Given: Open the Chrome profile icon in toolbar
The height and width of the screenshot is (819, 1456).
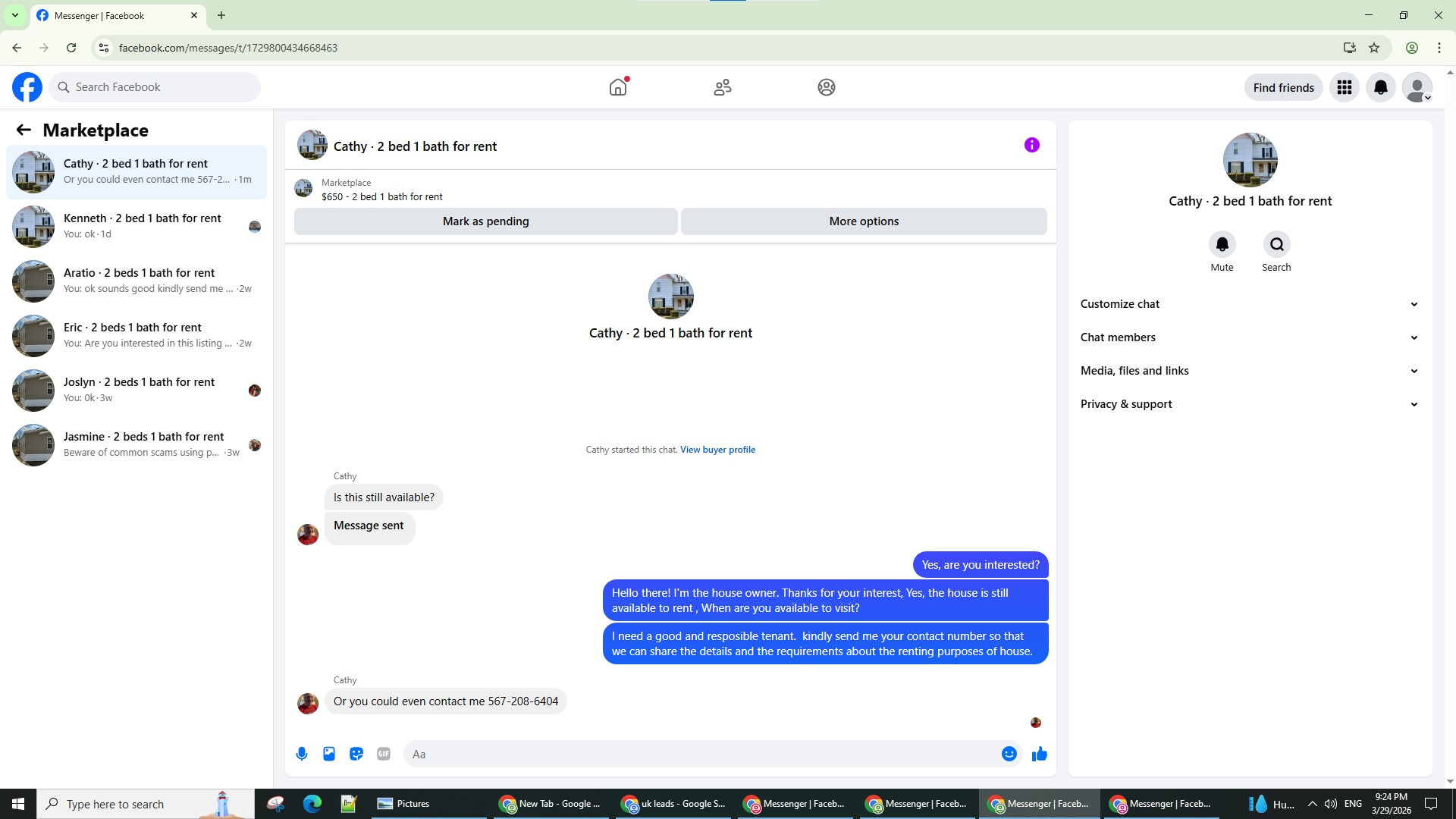Looking at the screenshot, I should click(1412, 48).
